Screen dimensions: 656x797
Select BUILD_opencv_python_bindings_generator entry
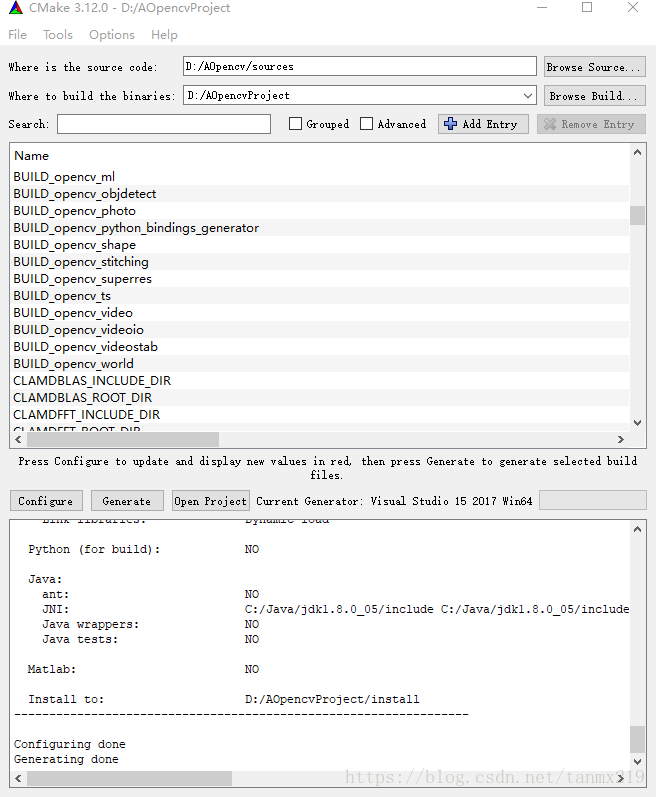tap(320, 228)
